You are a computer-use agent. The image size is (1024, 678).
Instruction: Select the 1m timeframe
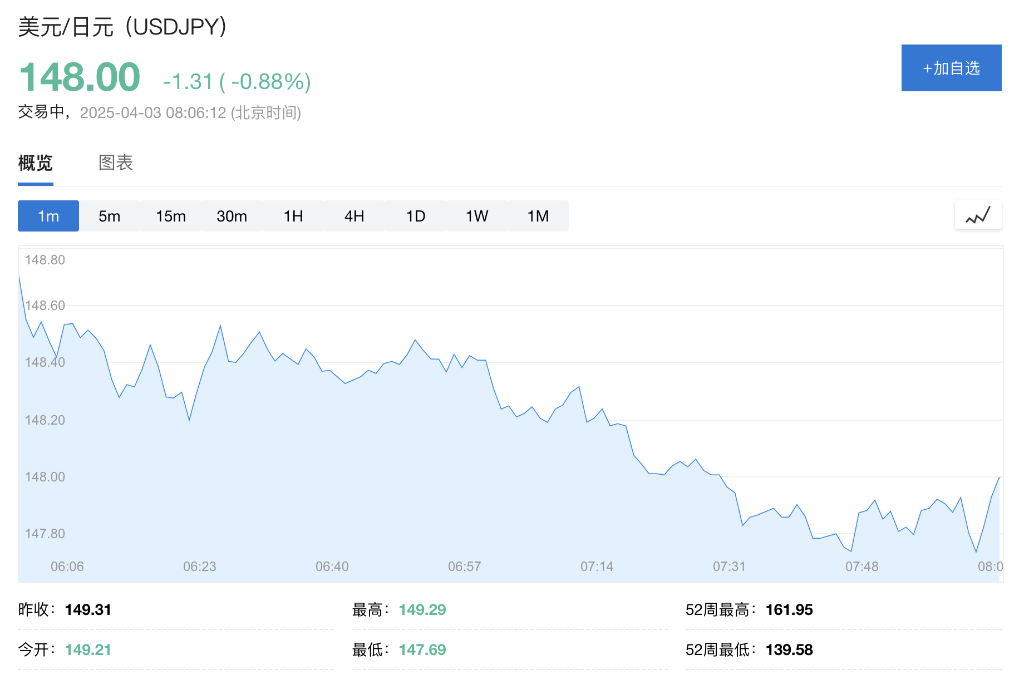click(48, 216)
